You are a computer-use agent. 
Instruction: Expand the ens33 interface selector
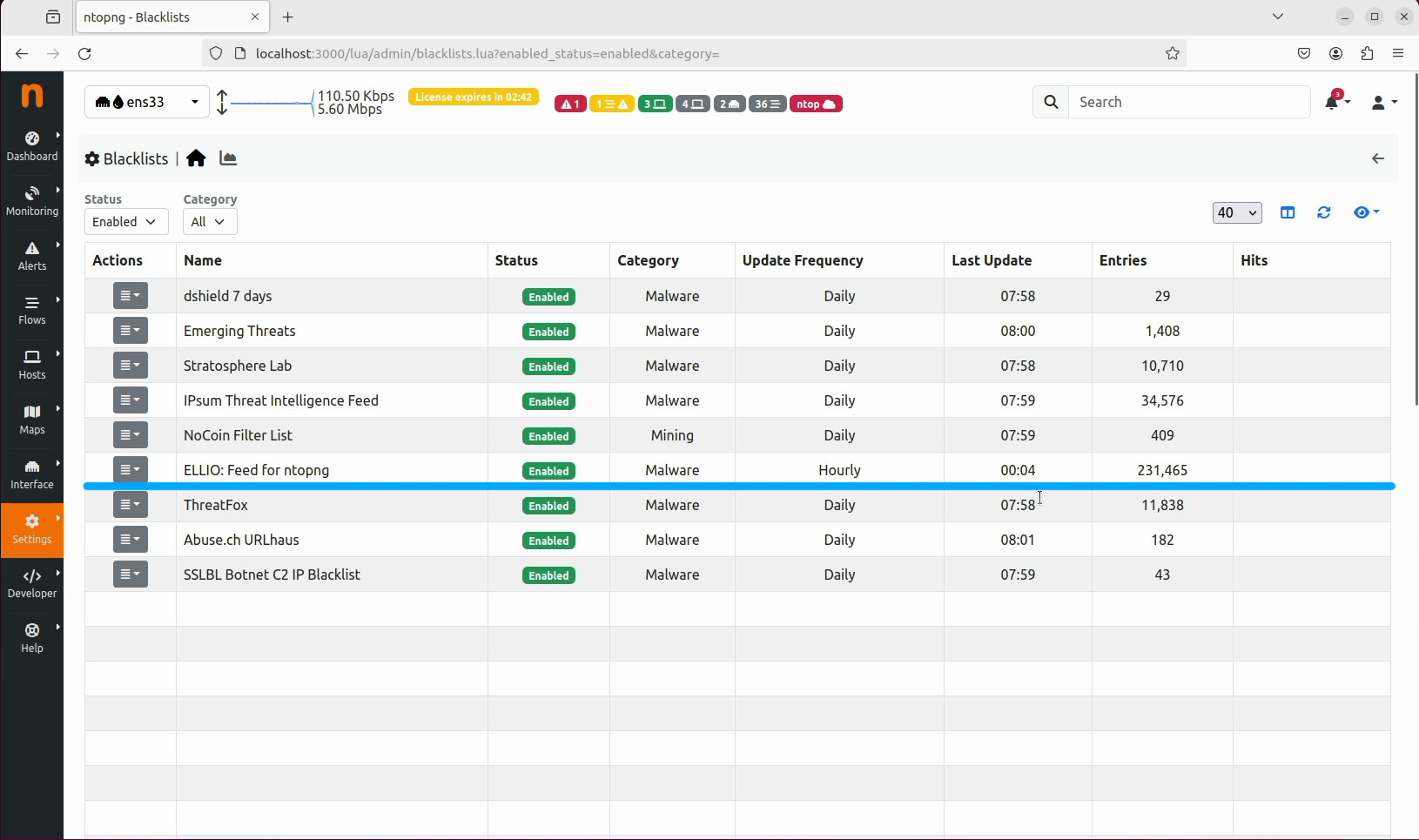[x=146, y=102]
